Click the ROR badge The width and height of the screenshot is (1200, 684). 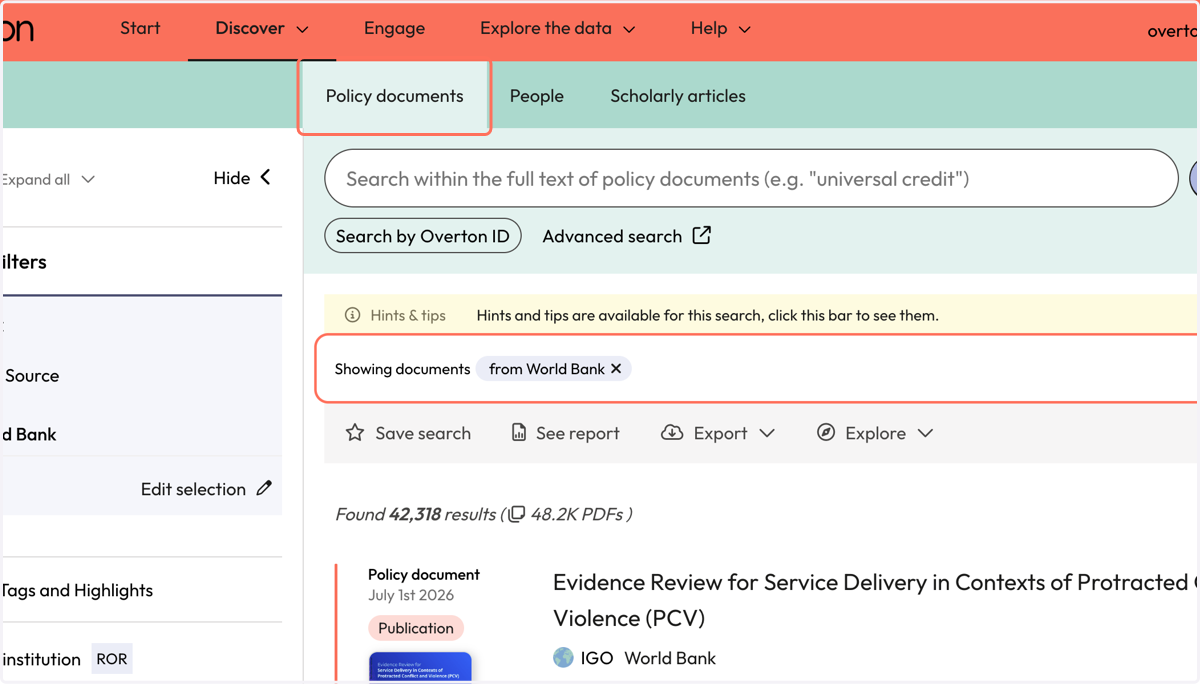[111, 659]
